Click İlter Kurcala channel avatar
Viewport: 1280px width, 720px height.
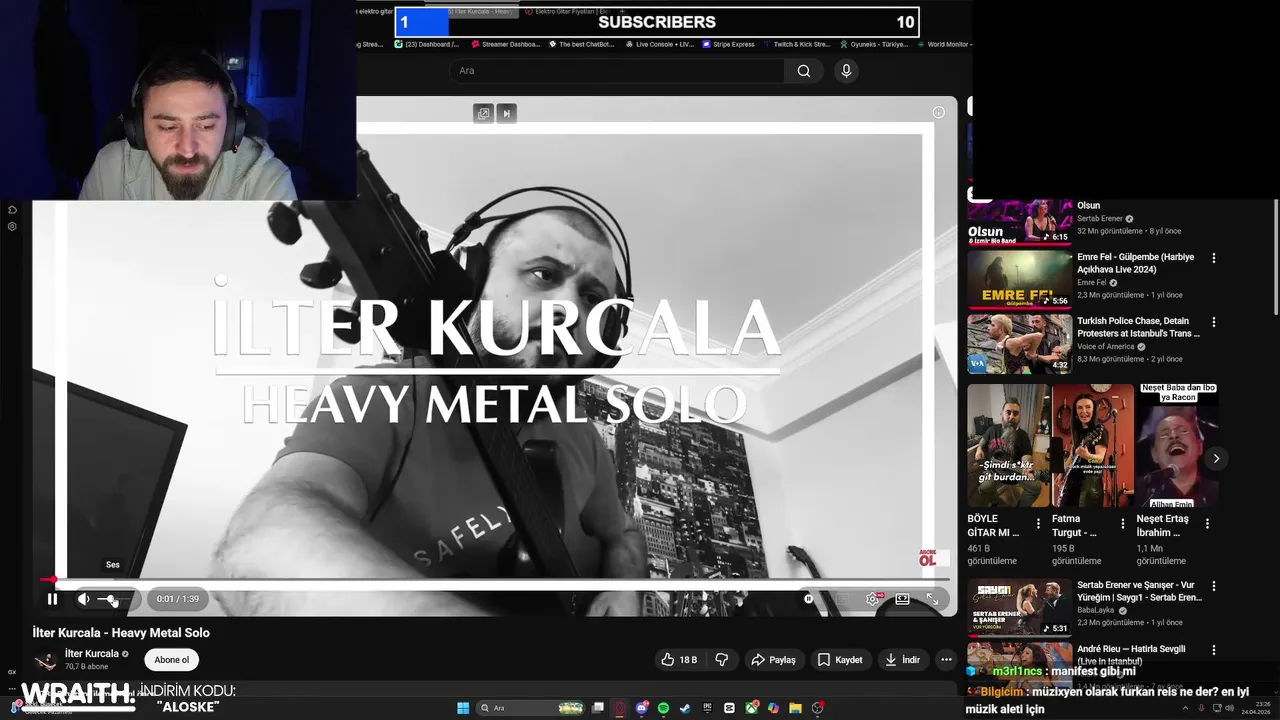45,661
